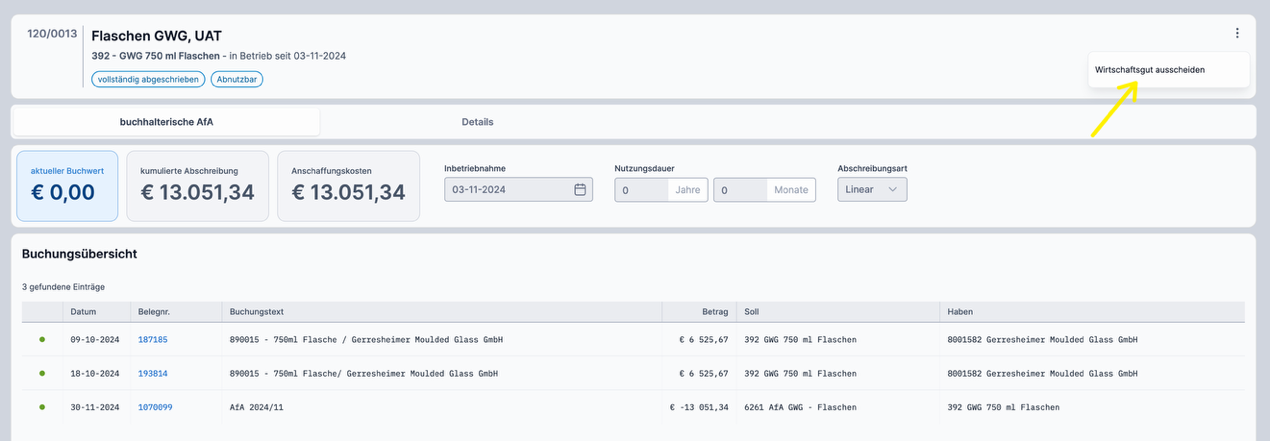This screenshot has width=1270, height=441.
Task: Click the 'vollständig abgeschrieben' tag
Action: tap(148, 79)
